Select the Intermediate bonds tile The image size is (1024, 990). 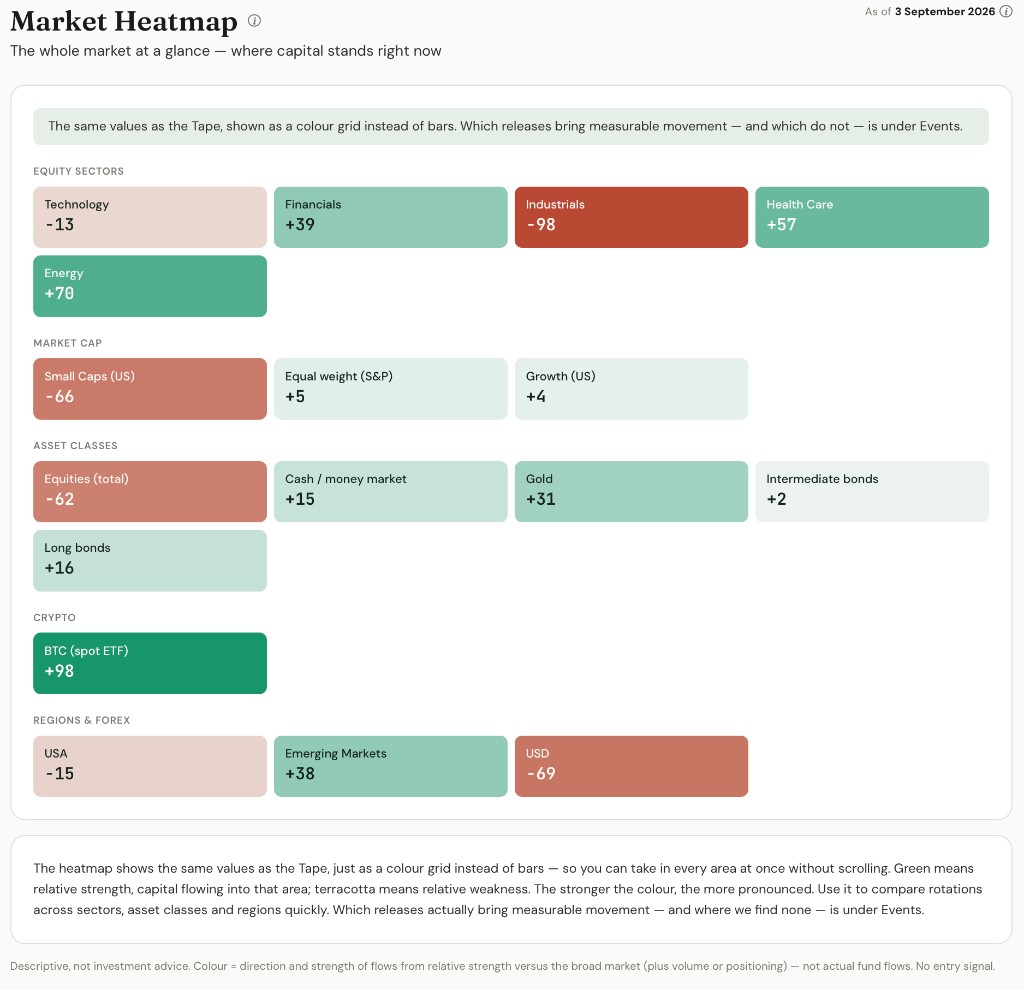pos(872,492)
